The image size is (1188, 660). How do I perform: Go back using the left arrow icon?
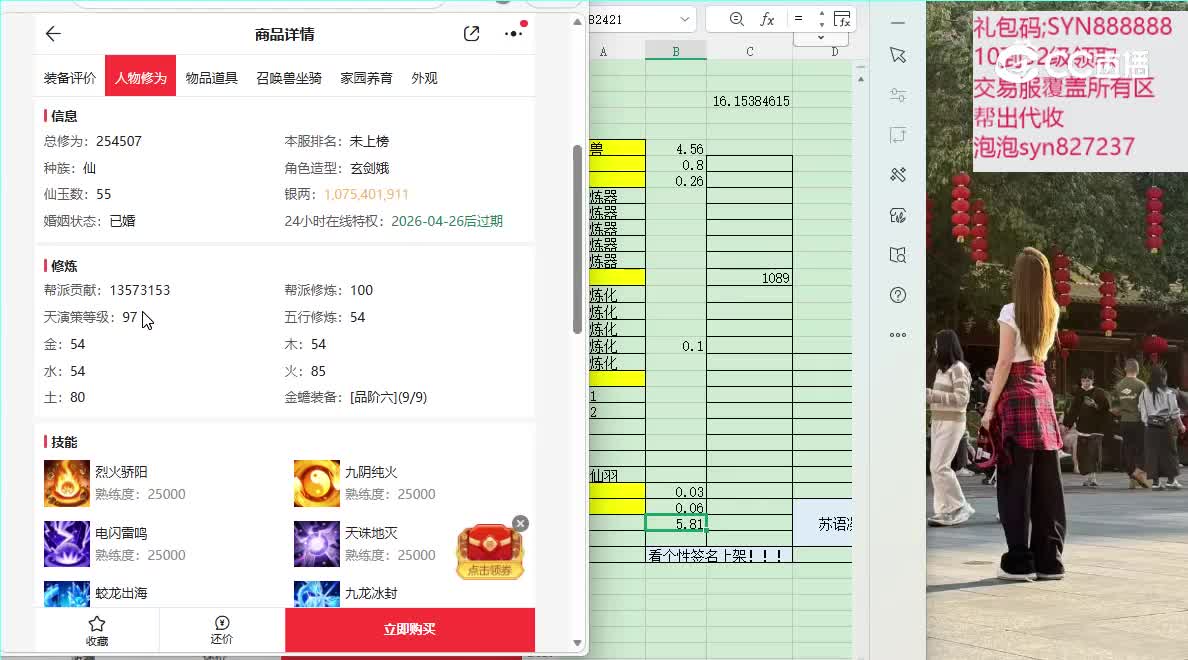pyautogui.click(x=53, y=34)
